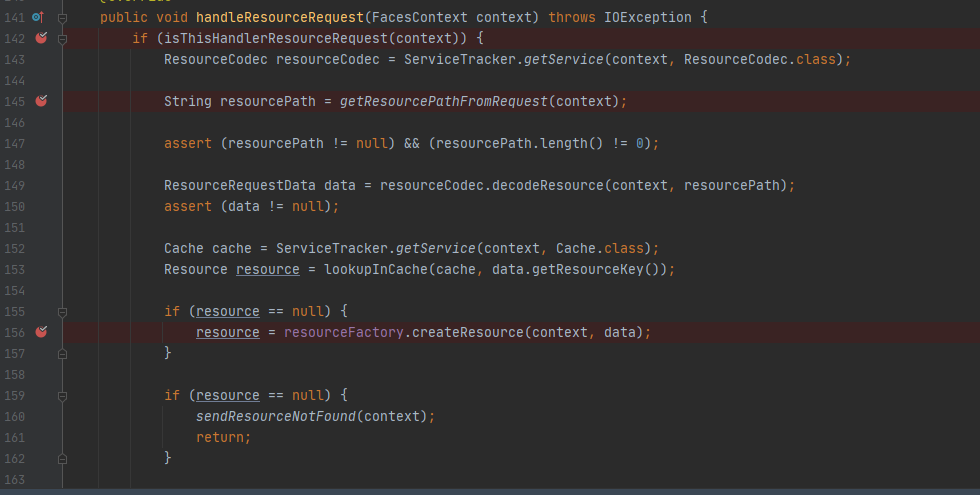Collapse the isThisHandlerResourceRequest if block fold marker
The image size is (980, 495).
(62, 38)
